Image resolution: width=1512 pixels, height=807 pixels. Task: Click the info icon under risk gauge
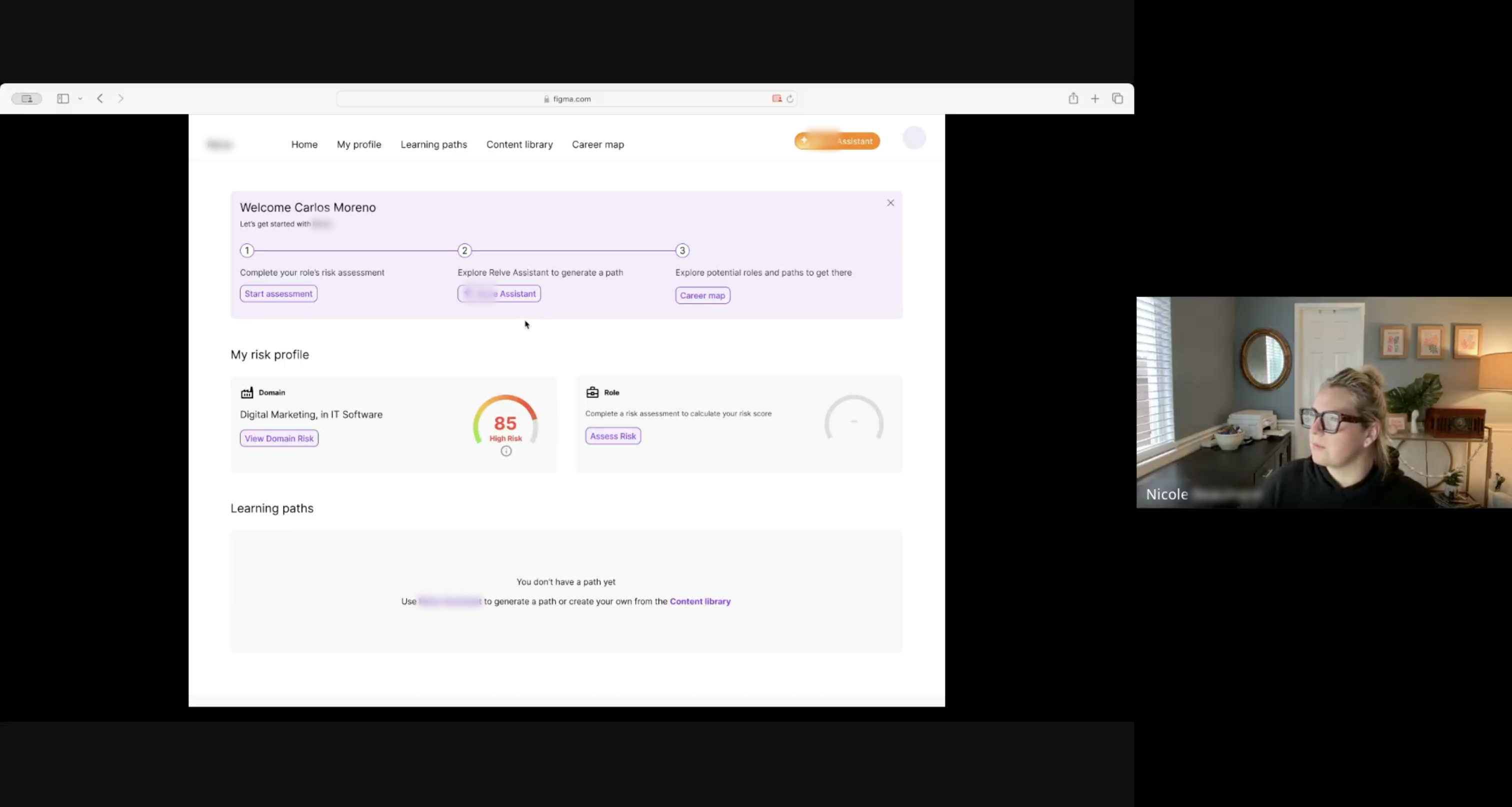(506, 450)
